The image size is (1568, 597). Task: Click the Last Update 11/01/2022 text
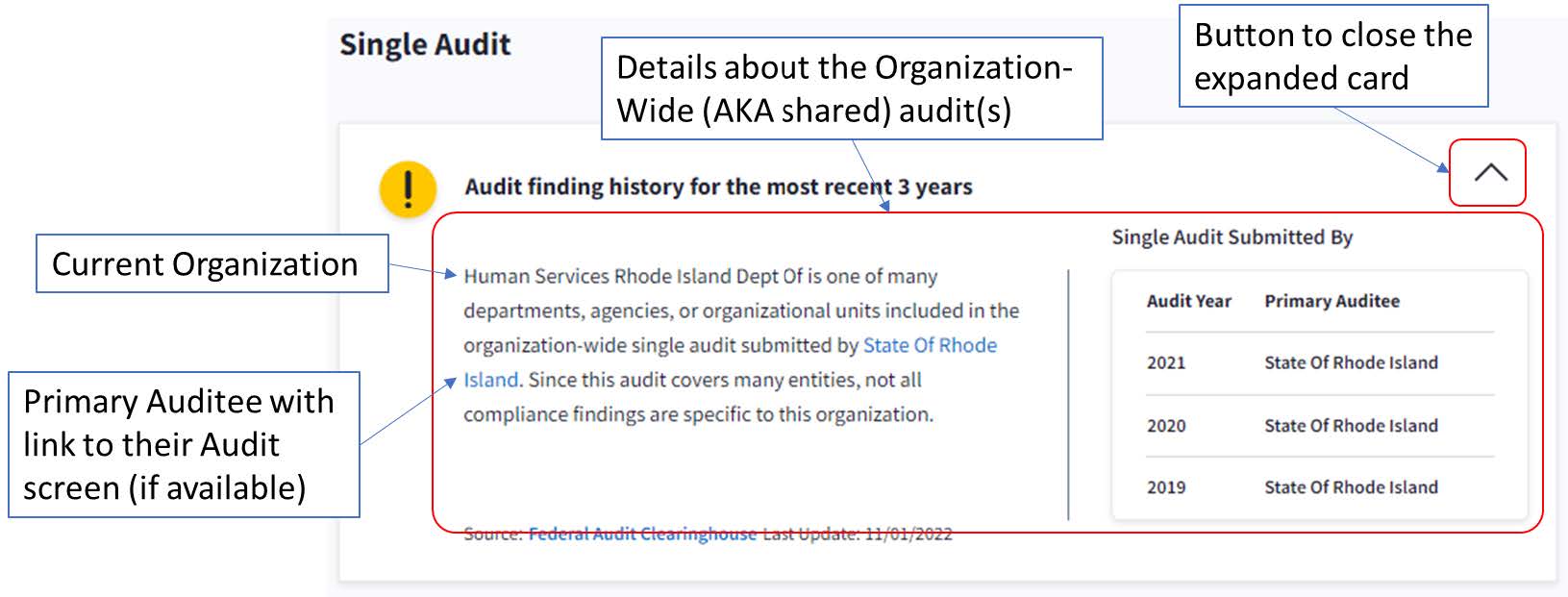(858, 535)
